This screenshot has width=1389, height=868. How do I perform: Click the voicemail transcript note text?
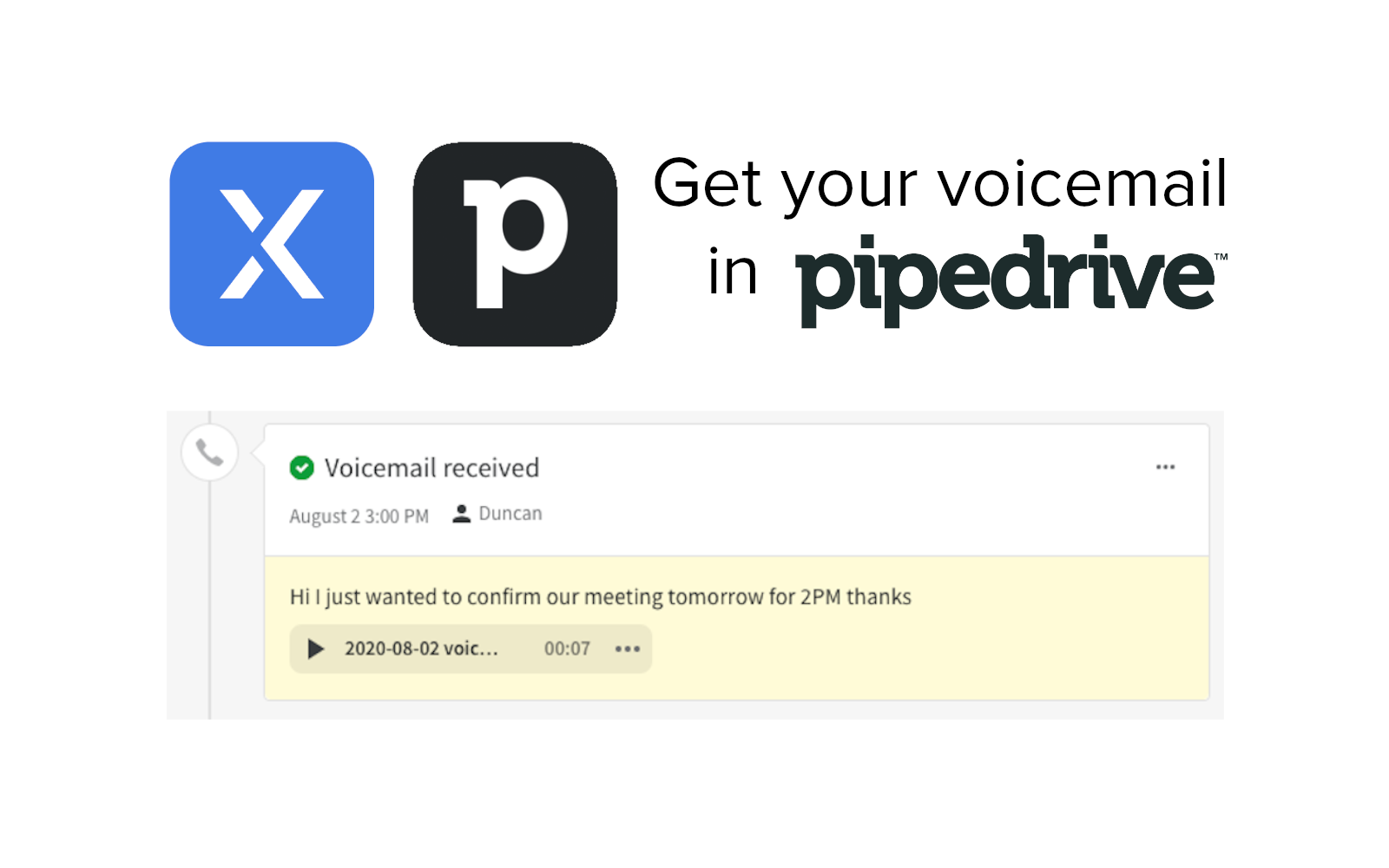pyautogui.click(x=600, y=597)
